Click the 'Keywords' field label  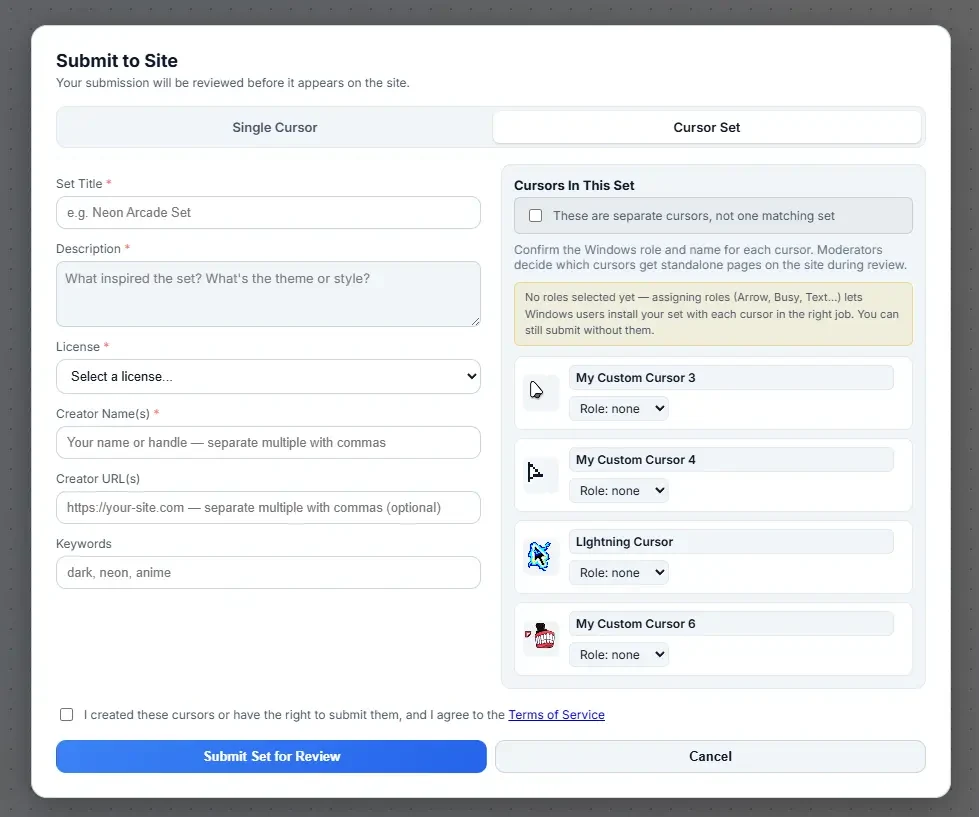pos(84,544)
